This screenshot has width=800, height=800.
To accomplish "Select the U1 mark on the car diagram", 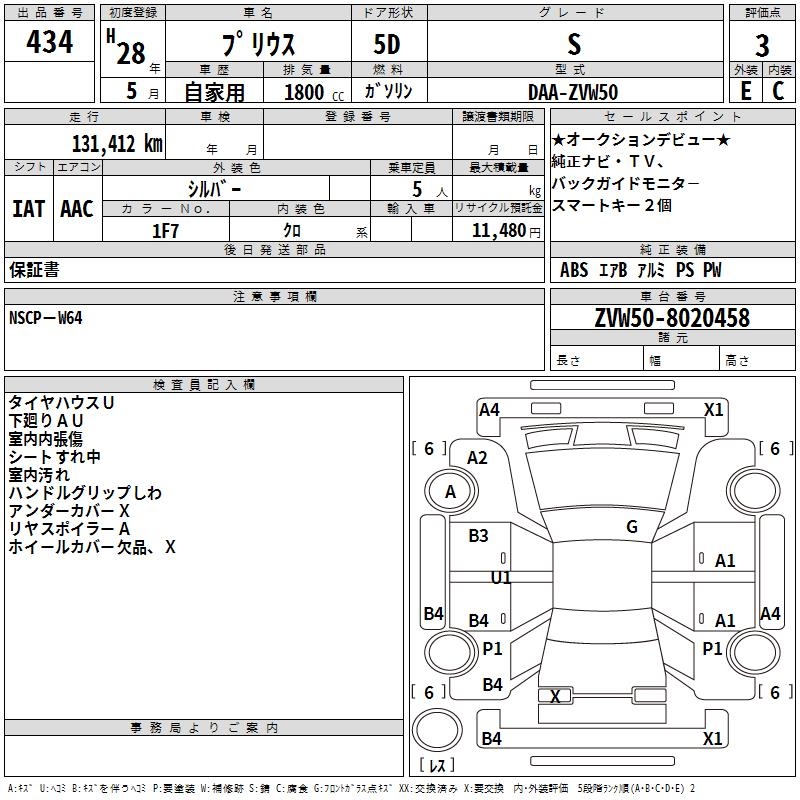I will tap(501, 578).
